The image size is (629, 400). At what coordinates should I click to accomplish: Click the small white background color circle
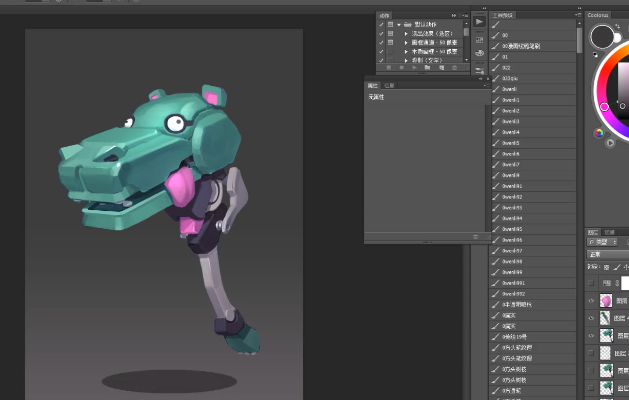617,38
